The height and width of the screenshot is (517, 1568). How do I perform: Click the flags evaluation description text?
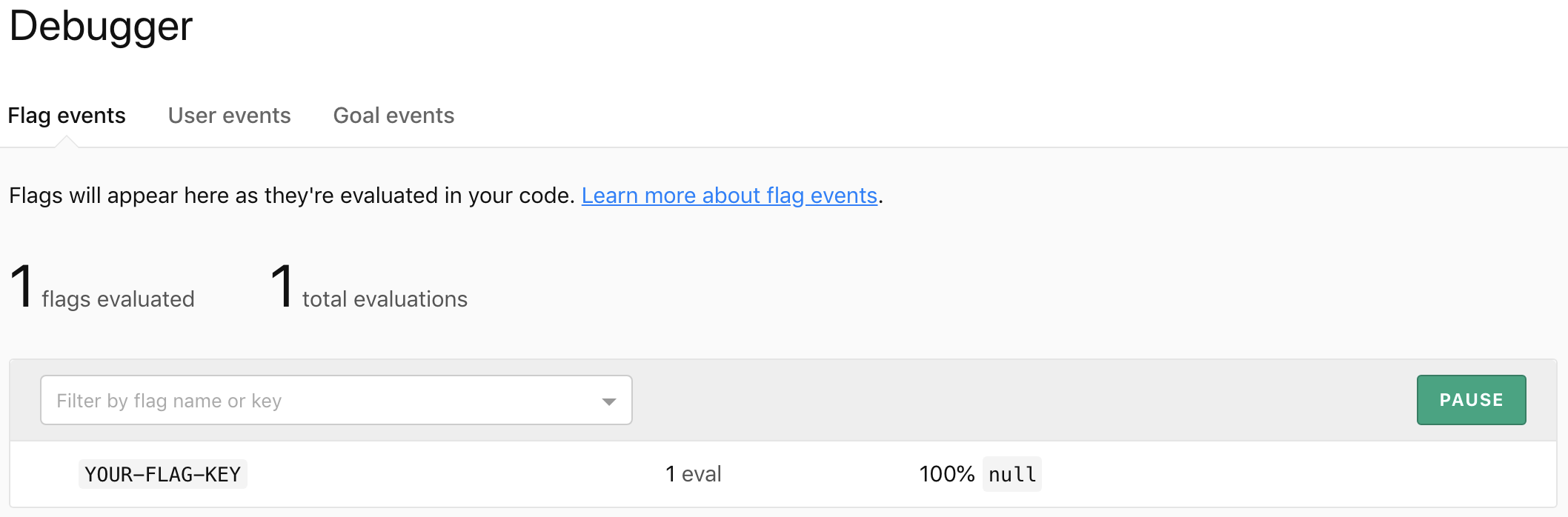pyautogui.click(x=289, y=196)
